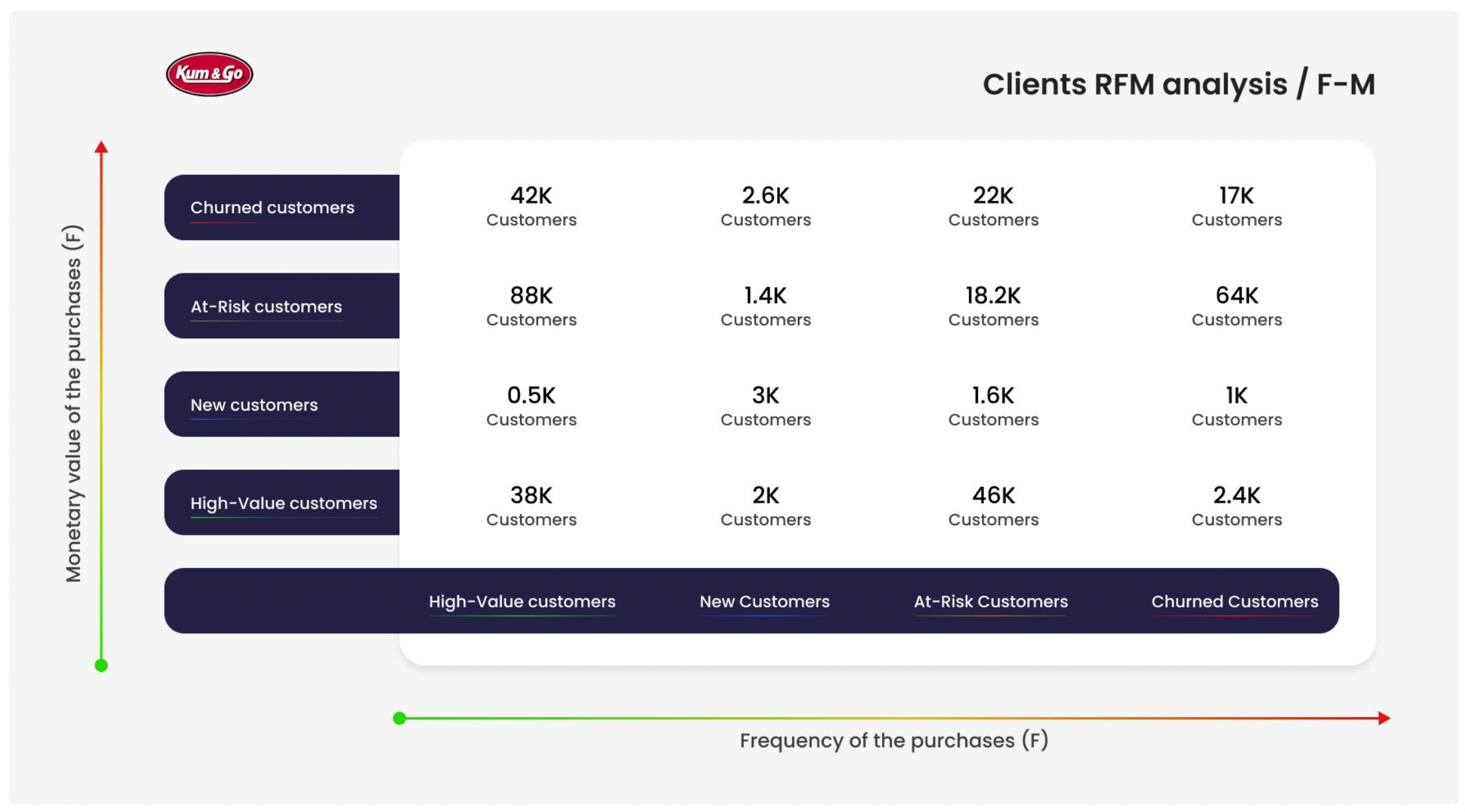The width and height of the screenshot is (1465, 812).
Task: Click the Frequency of the purchases label
Action: point(894,740)
